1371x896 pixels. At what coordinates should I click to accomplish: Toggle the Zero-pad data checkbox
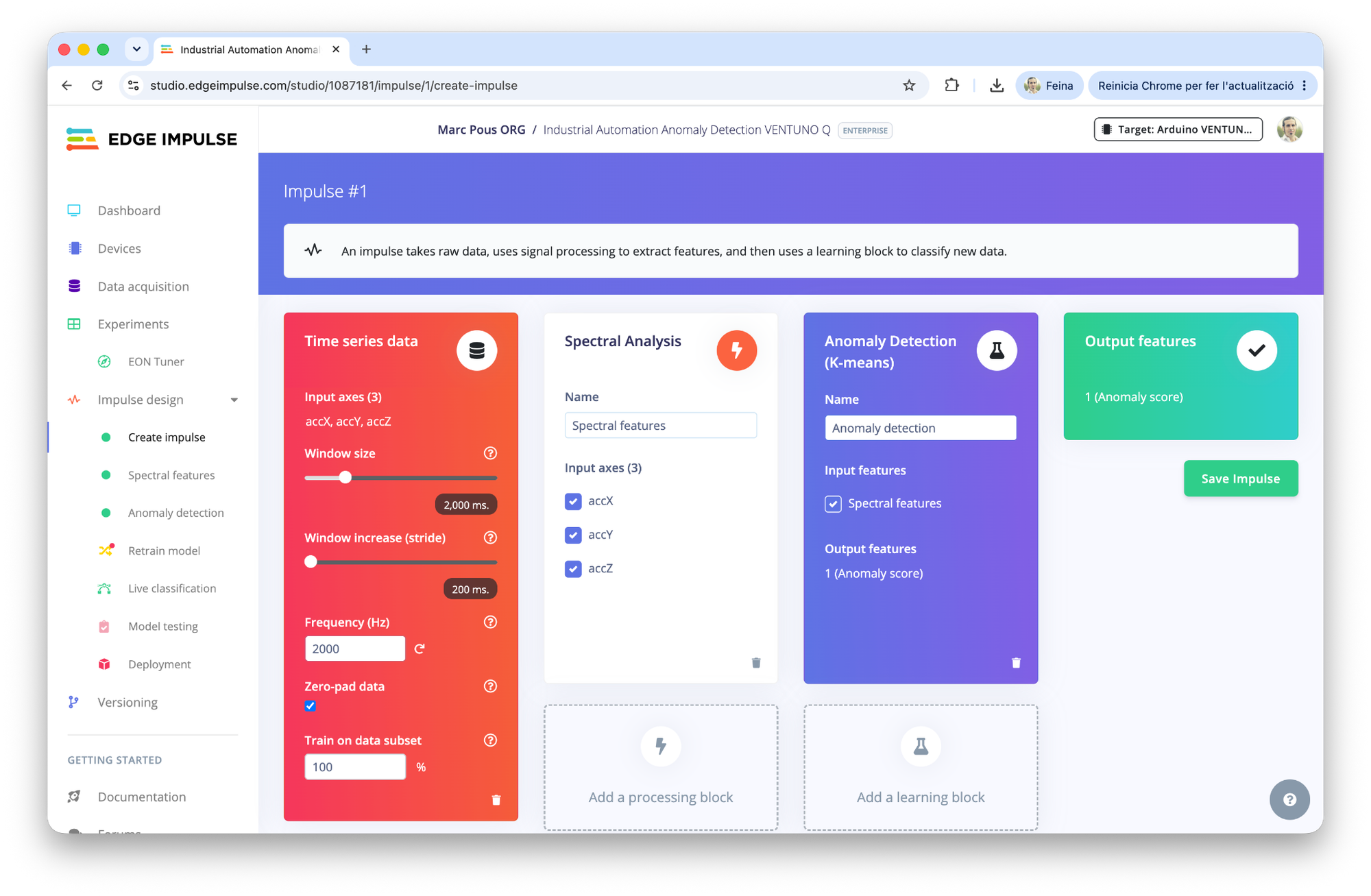pyautogui.click(x=311, y=705)
